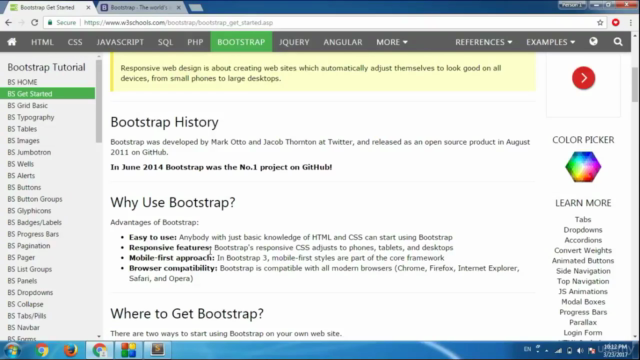Click the Login Form link
The image size is (640, 360).
click(583, 333)
